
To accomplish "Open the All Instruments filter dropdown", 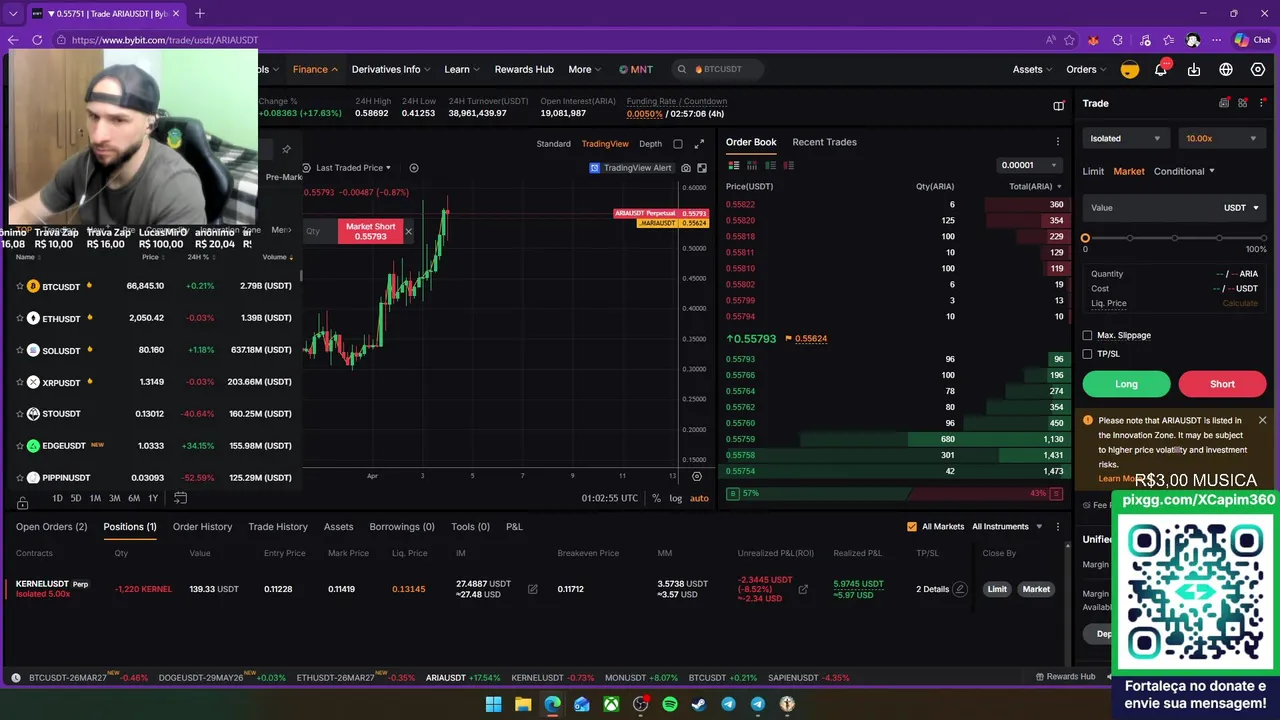I will 1007,526.
